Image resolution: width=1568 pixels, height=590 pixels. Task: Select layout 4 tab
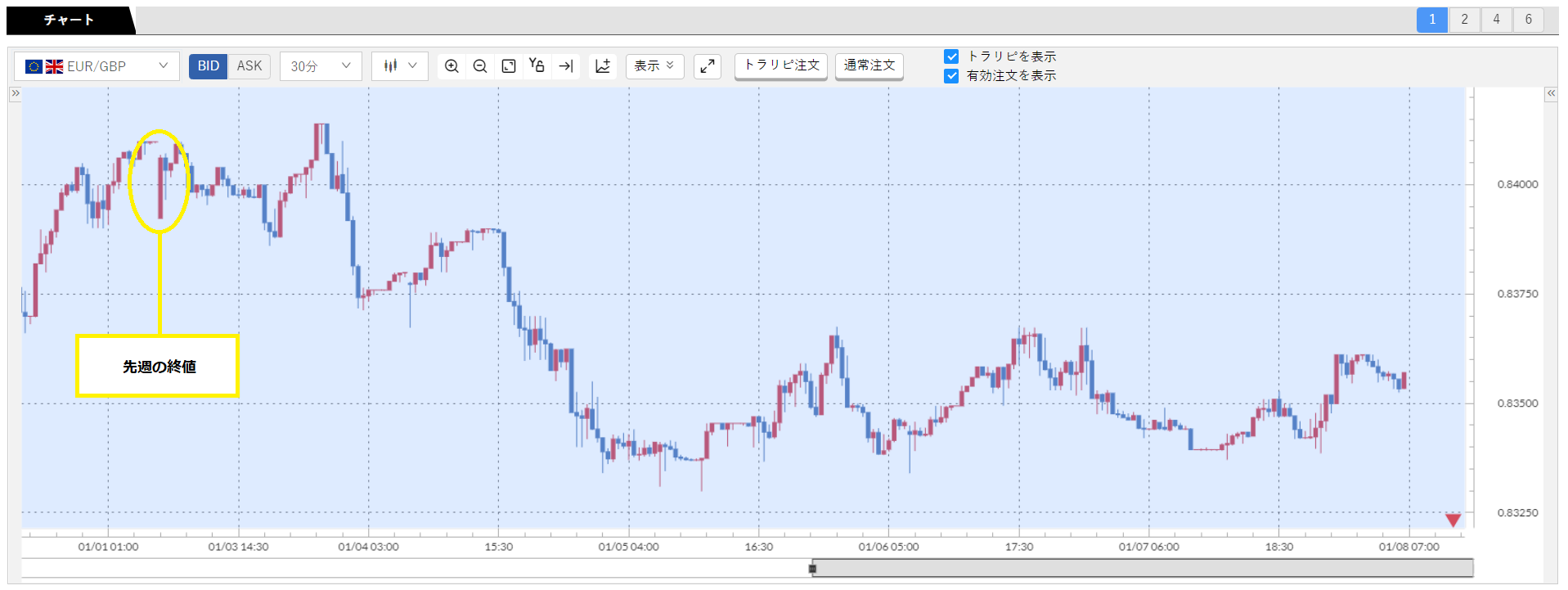1496,20
